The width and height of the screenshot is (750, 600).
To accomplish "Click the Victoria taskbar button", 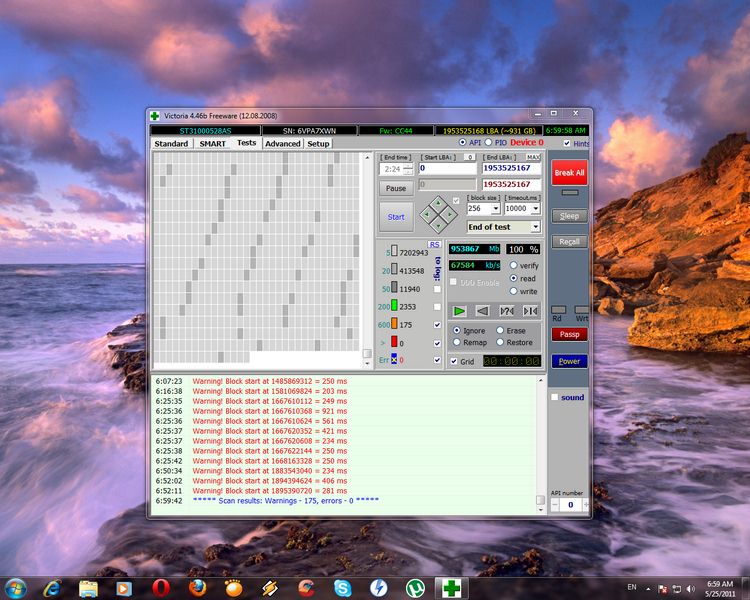I will click(452, 588).
